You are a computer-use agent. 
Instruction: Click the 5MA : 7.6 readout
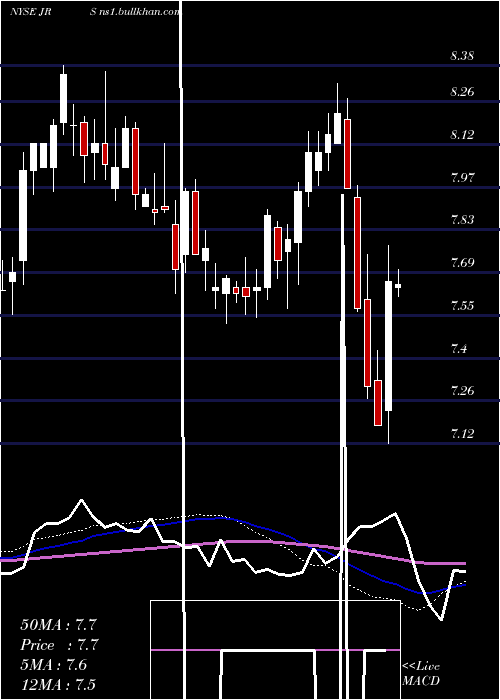click(54, 665)
